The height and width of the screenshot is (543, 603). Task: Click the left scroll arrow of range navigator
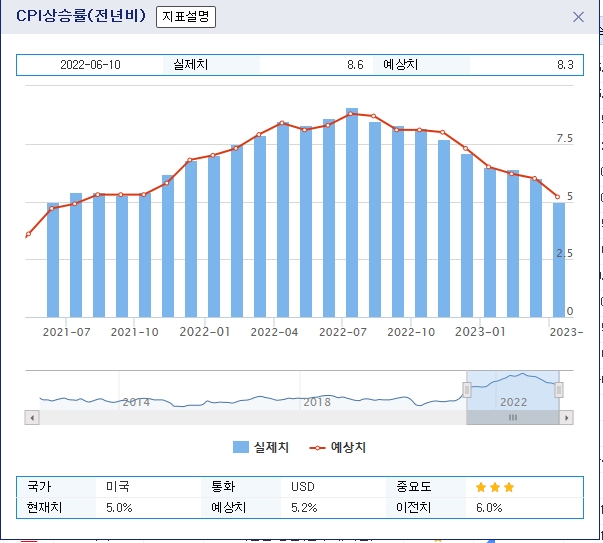pyautogui.click(x=32, y=418)
